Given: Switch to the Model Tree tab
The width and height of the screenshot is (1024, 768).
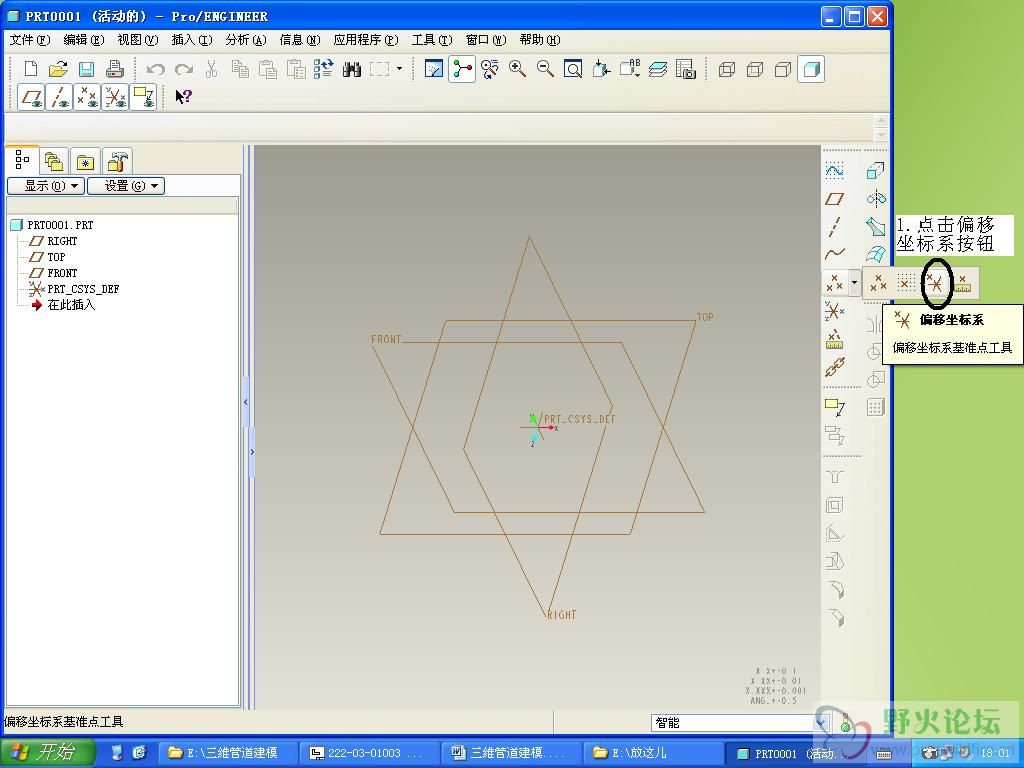Looking at the screenshot, I should (22, 160).
